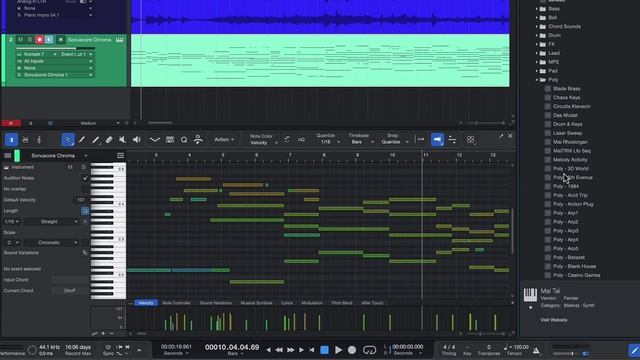
Task: Click the Quantize Q icon
Action: click(x=184, y=140)
